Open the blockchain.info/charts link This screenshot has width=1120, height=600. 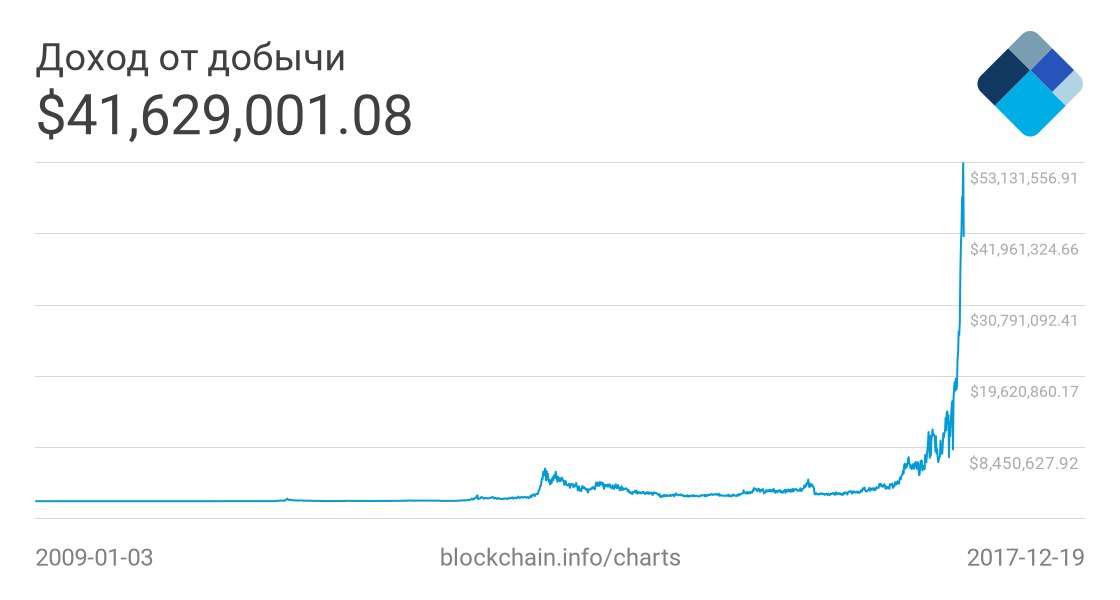560,558
